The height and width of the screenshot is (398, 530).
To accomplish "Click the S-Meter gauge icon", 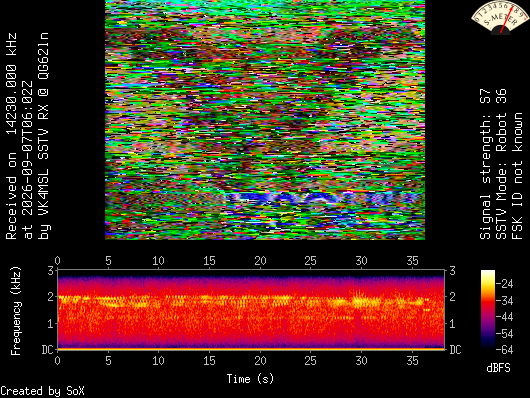I will click(x=500, y=17).
